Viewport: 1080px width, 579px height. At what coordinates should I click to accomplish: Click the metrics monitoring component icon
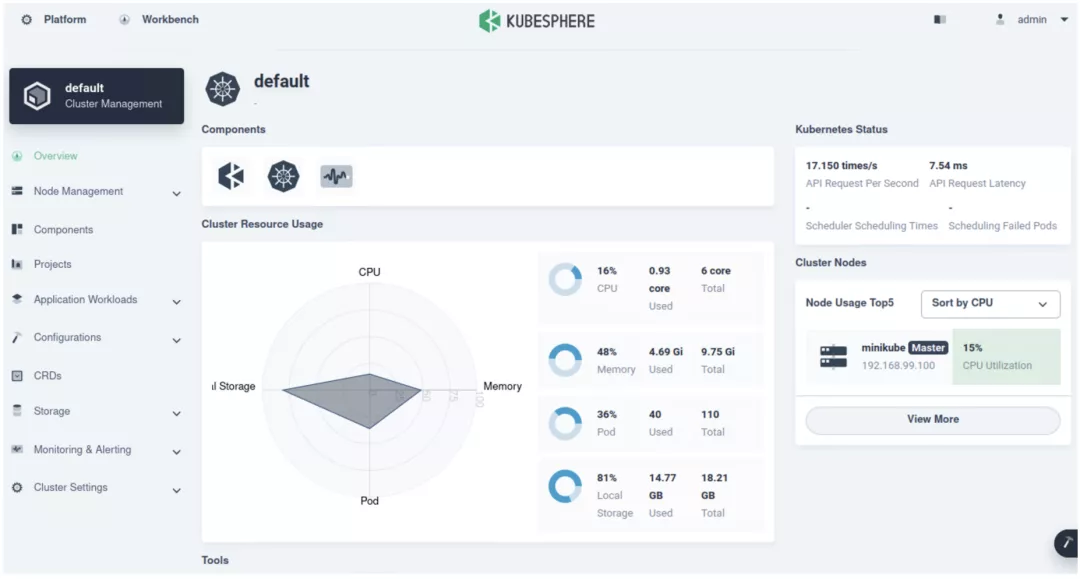tap(336, 175)
